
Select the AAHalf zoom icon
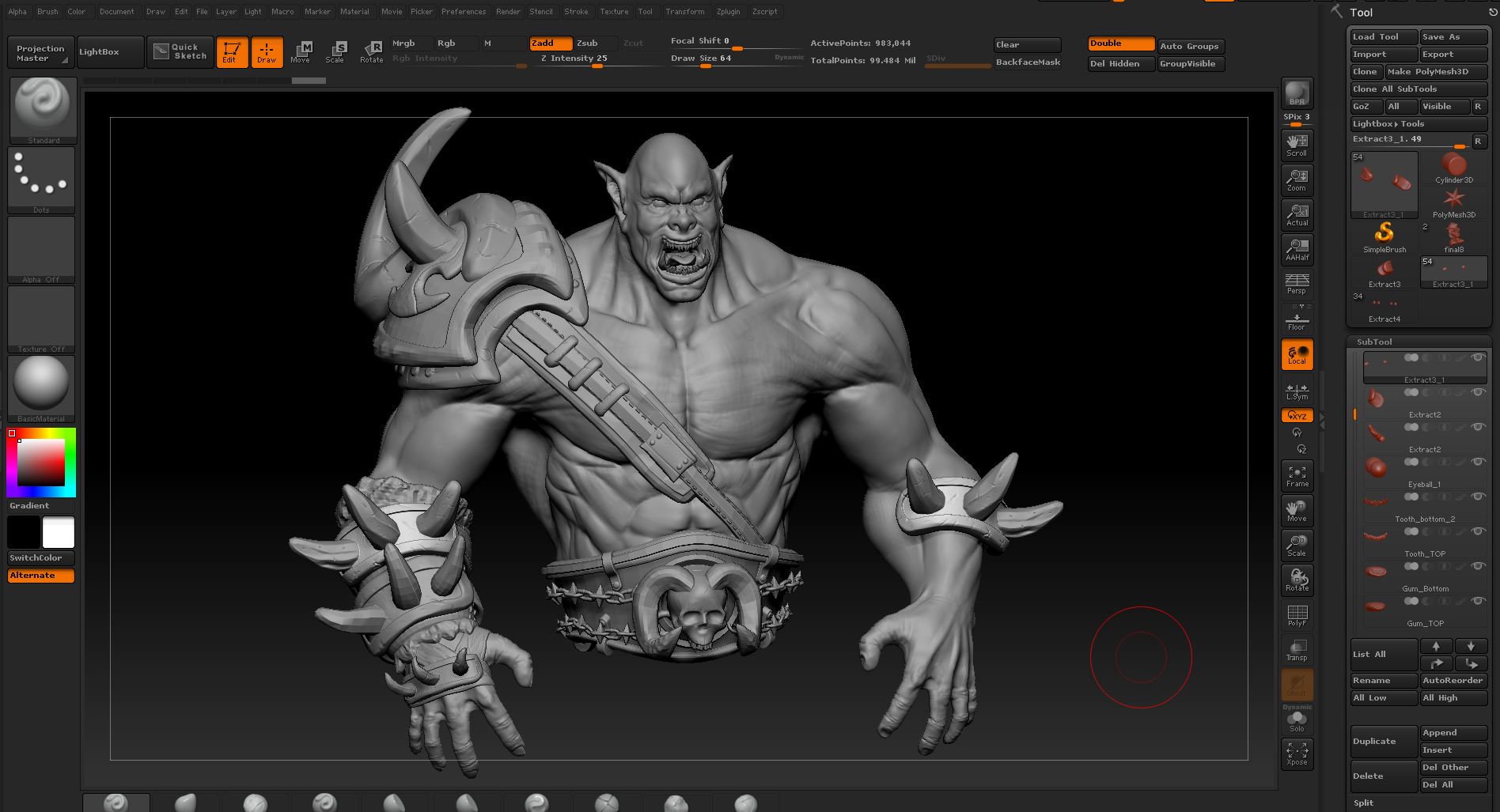coord(1297,249)
